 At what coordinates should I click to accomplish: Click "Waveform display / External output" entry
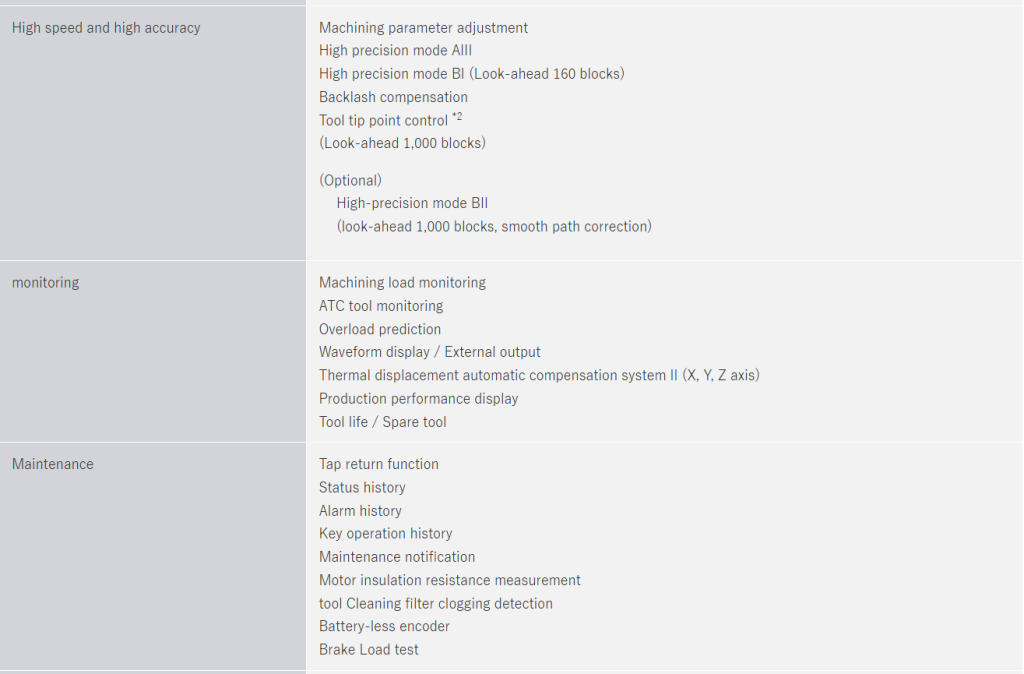pyautogui.click(x=430, y=352)
